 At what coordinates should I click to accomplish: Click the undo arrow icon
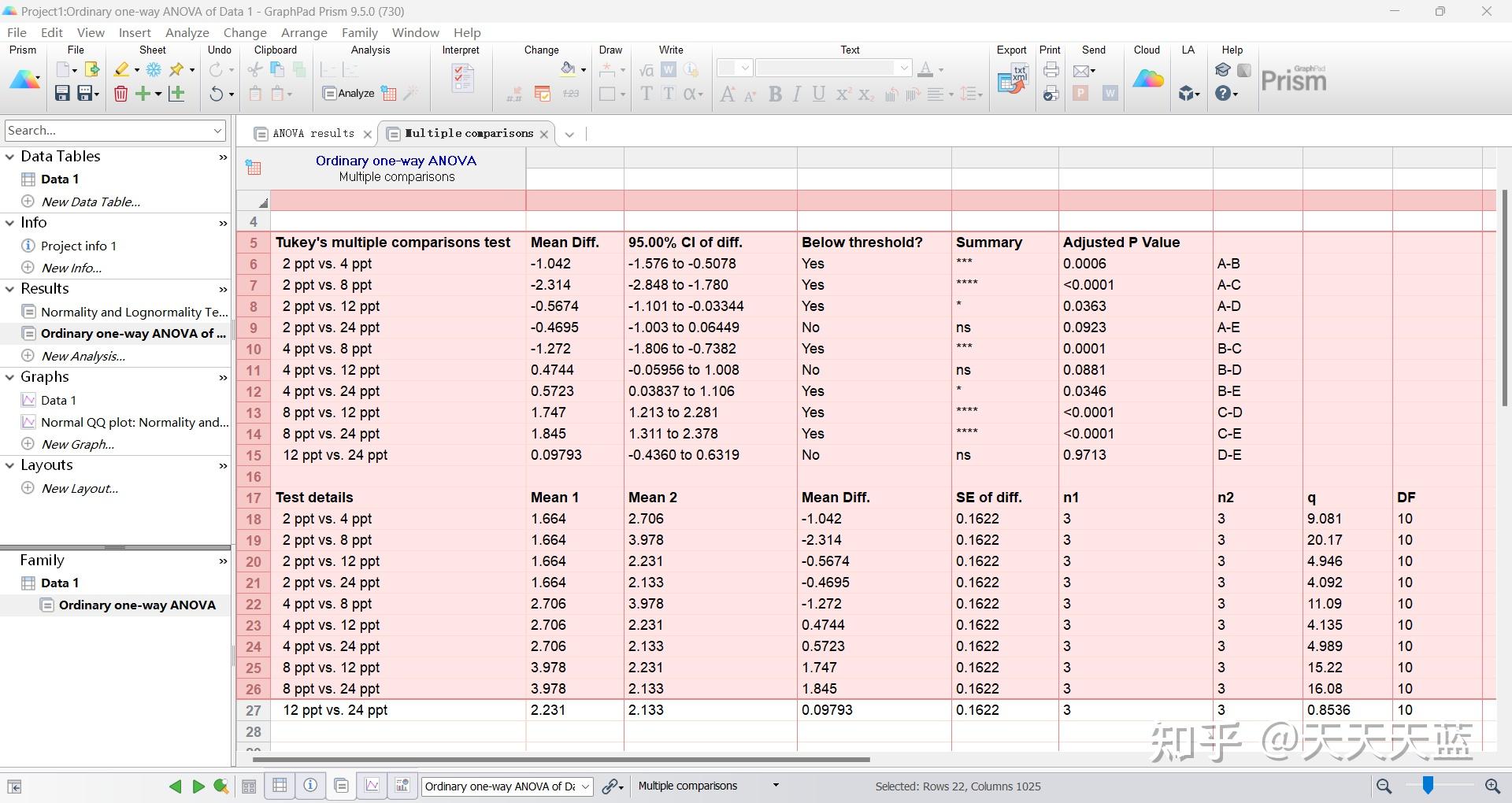tap(216, 94)
